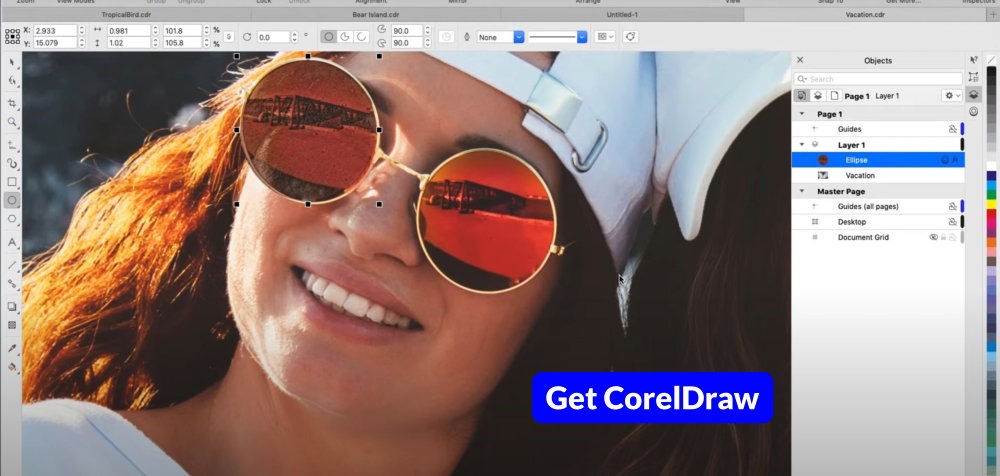Screen dimensions: 1000x476
Task: Click the rotation angle field
Action: pos(274,37)
